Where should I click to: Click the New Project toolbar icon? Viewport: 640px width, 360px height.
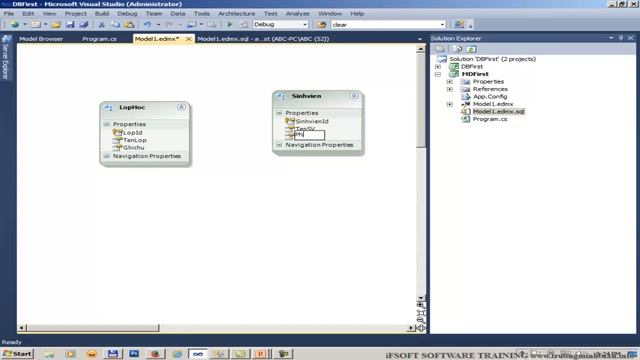[15, 24]
